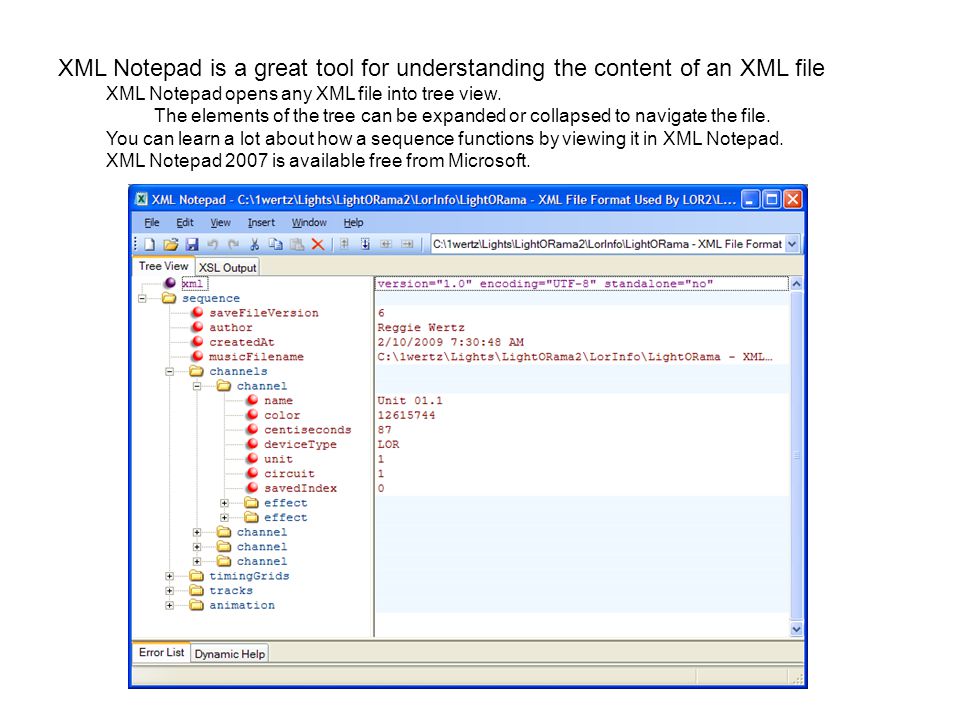Click the color value '12615744'
960x720 pixels.
pyautogui.click(x=407, y=415)
